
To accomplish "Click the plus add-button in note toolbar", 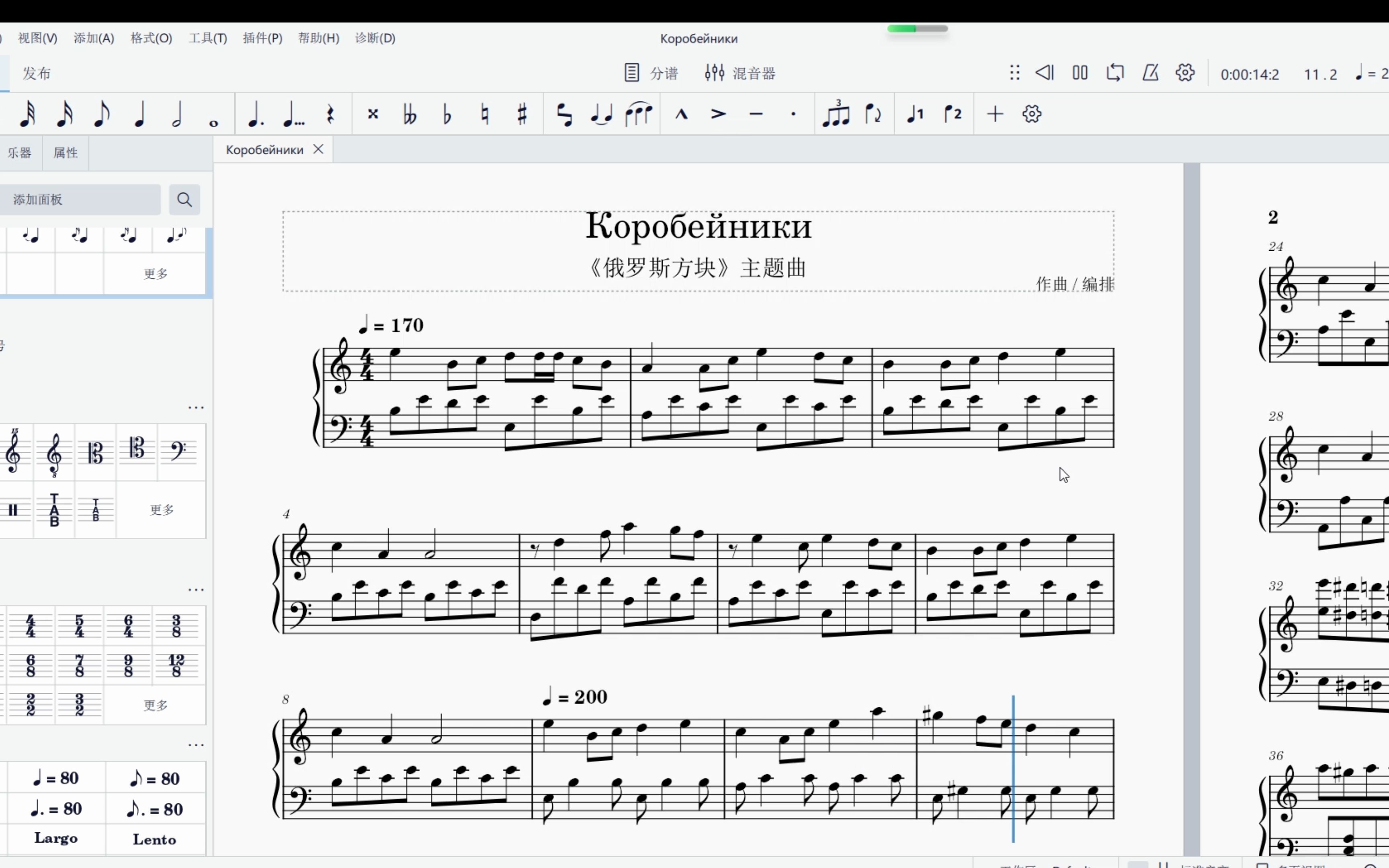I will click(x=995, y=114).
